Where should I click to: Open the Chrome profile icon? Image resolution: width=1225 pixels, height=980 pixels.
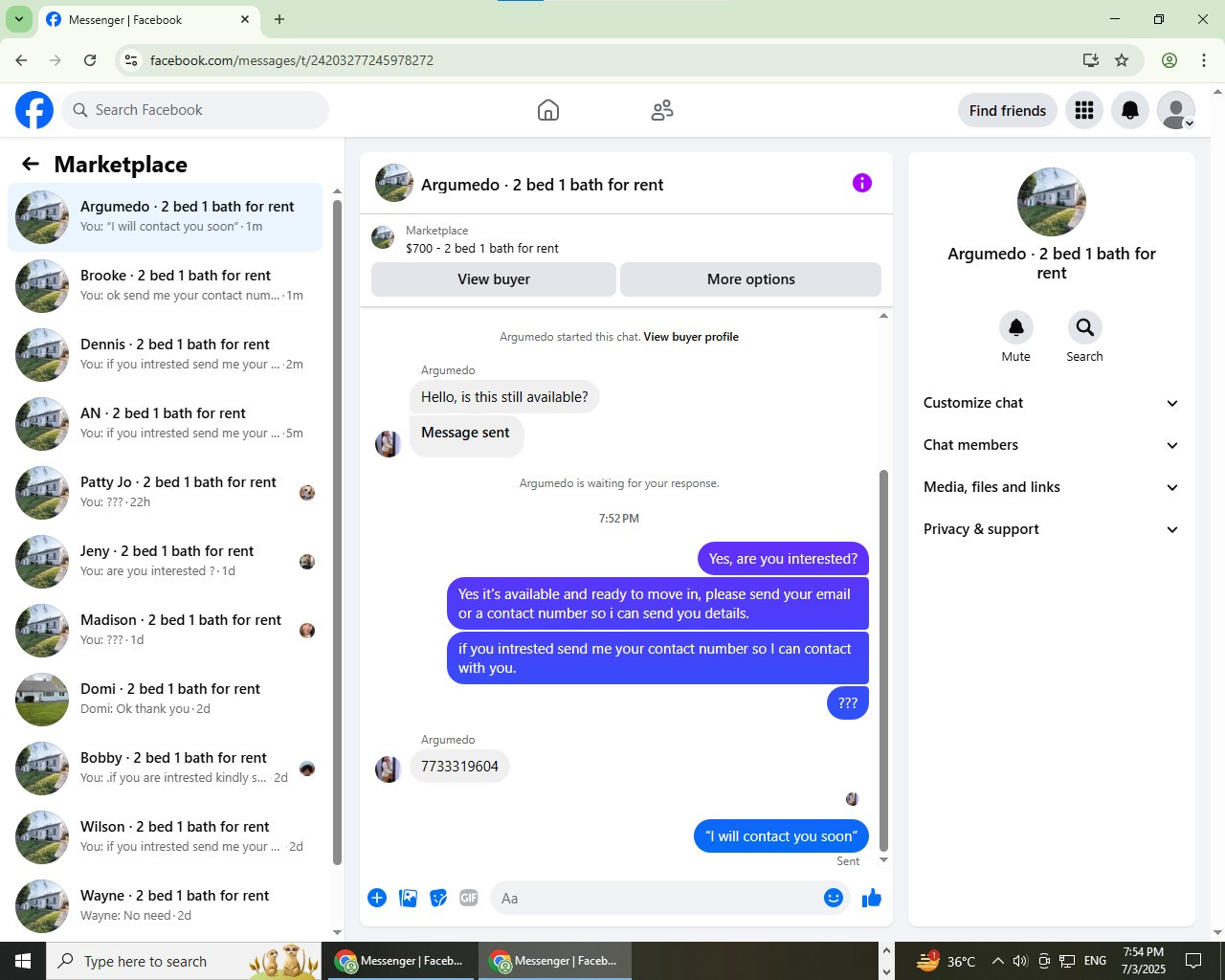(x=1169, y=60)
